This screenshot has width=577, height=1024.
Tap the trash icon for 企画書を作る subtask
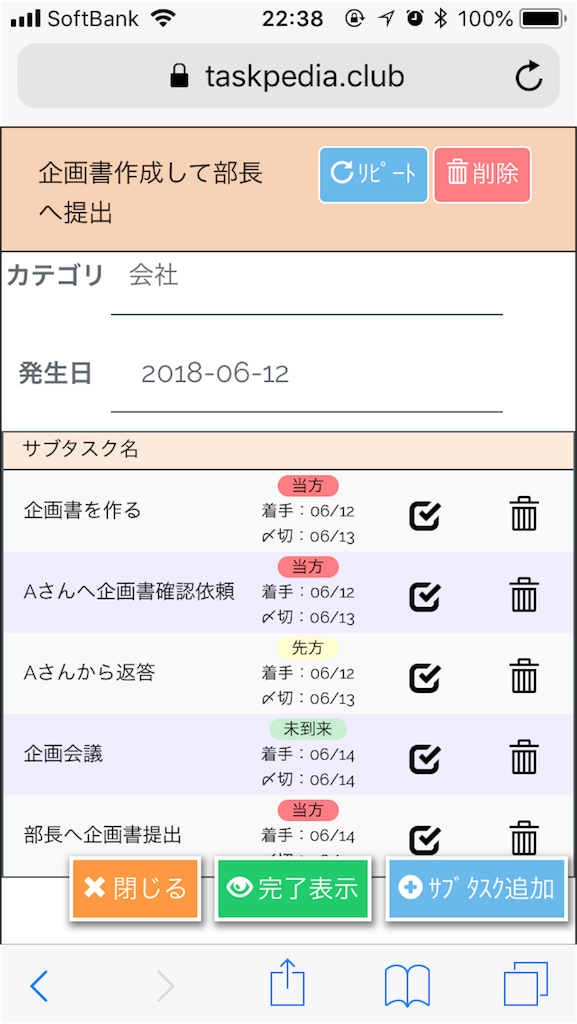tap(525, 514)
